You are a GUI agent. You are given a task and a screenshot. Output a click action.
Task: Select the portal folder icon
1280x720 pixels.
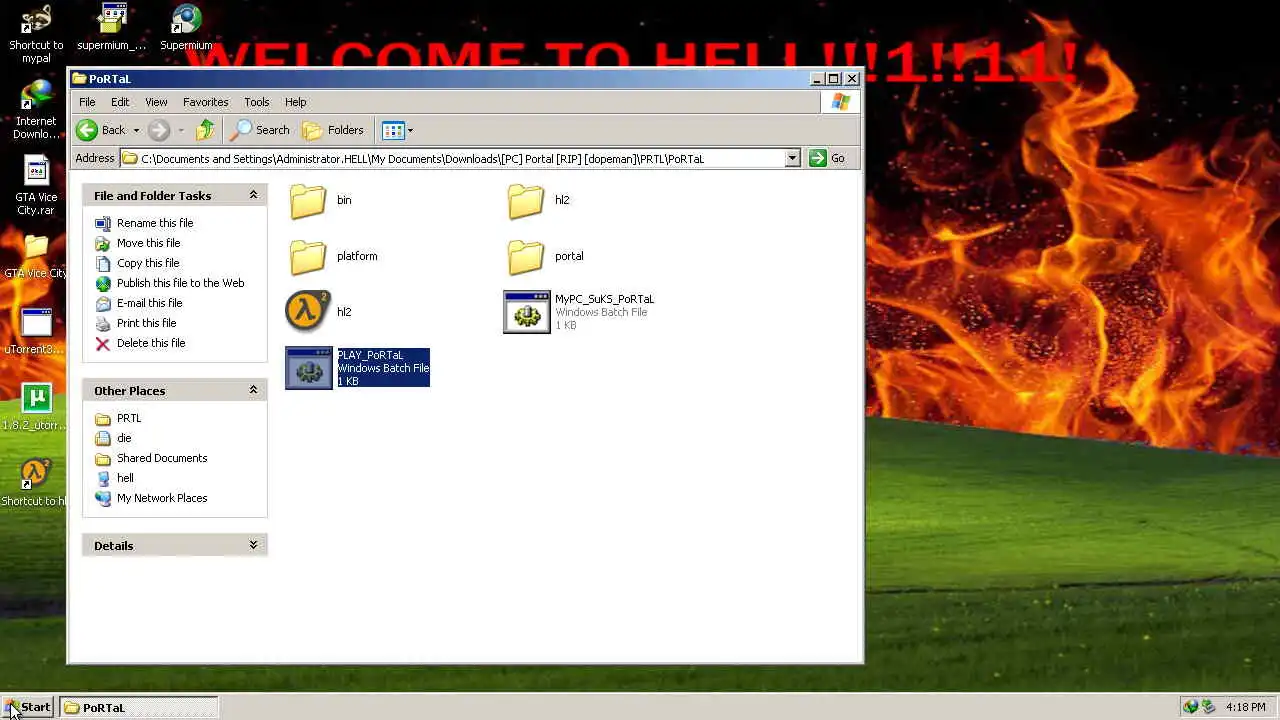(525, 256)
